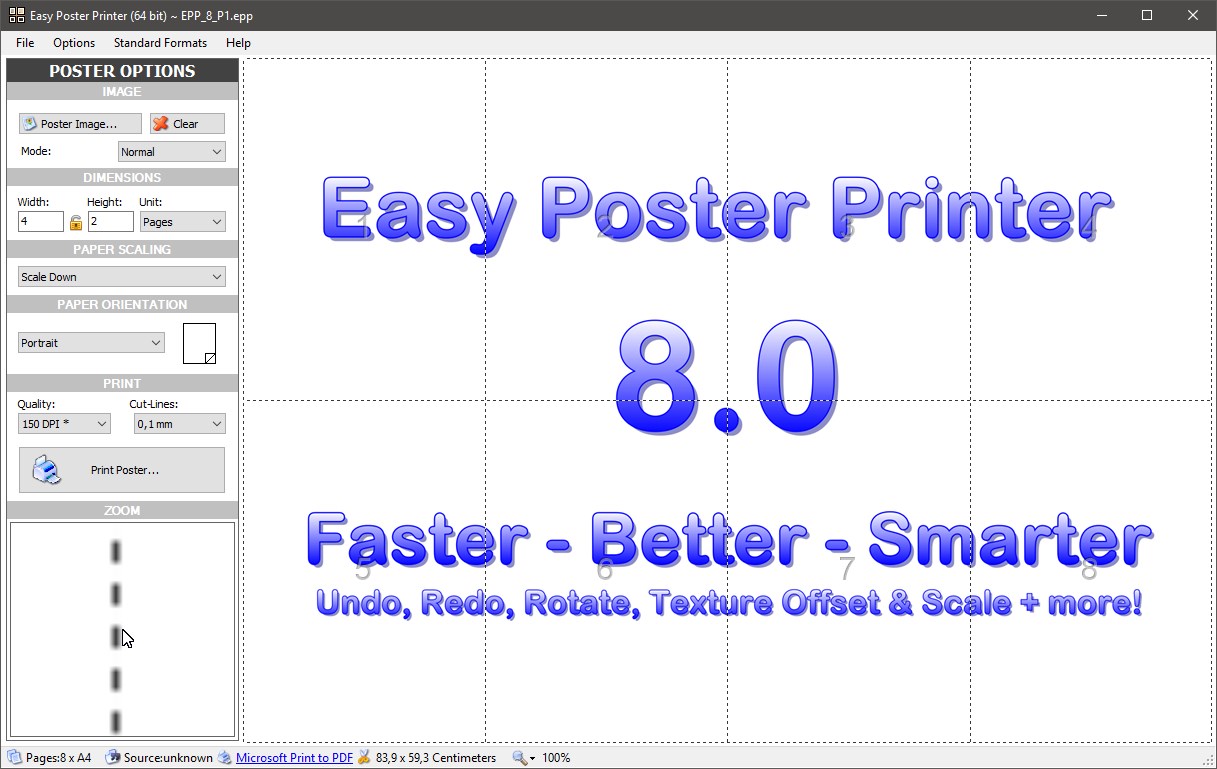Viewport: 1217px width, 769px height.
Task: Click the image source icon in the status bar
Action: [113, 758]
